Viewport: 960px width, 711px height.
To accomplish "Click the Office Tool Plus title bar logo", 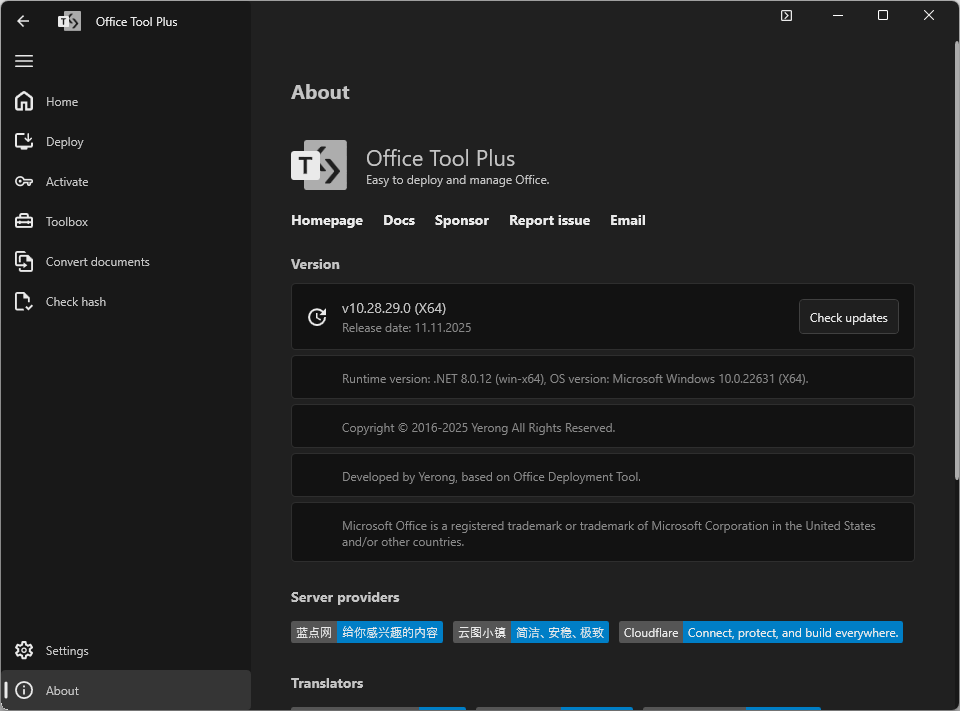I will (69, 21).
